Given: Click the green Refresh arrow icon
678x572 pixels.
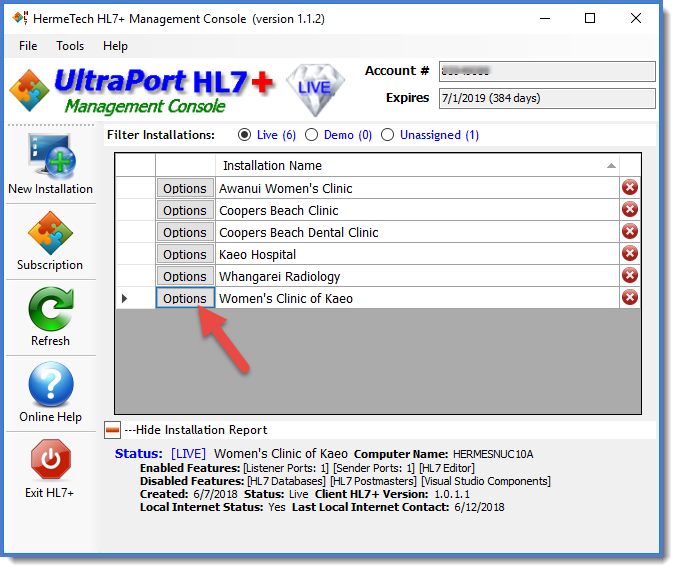Looking at the screenshot, I should click(51, 309).
